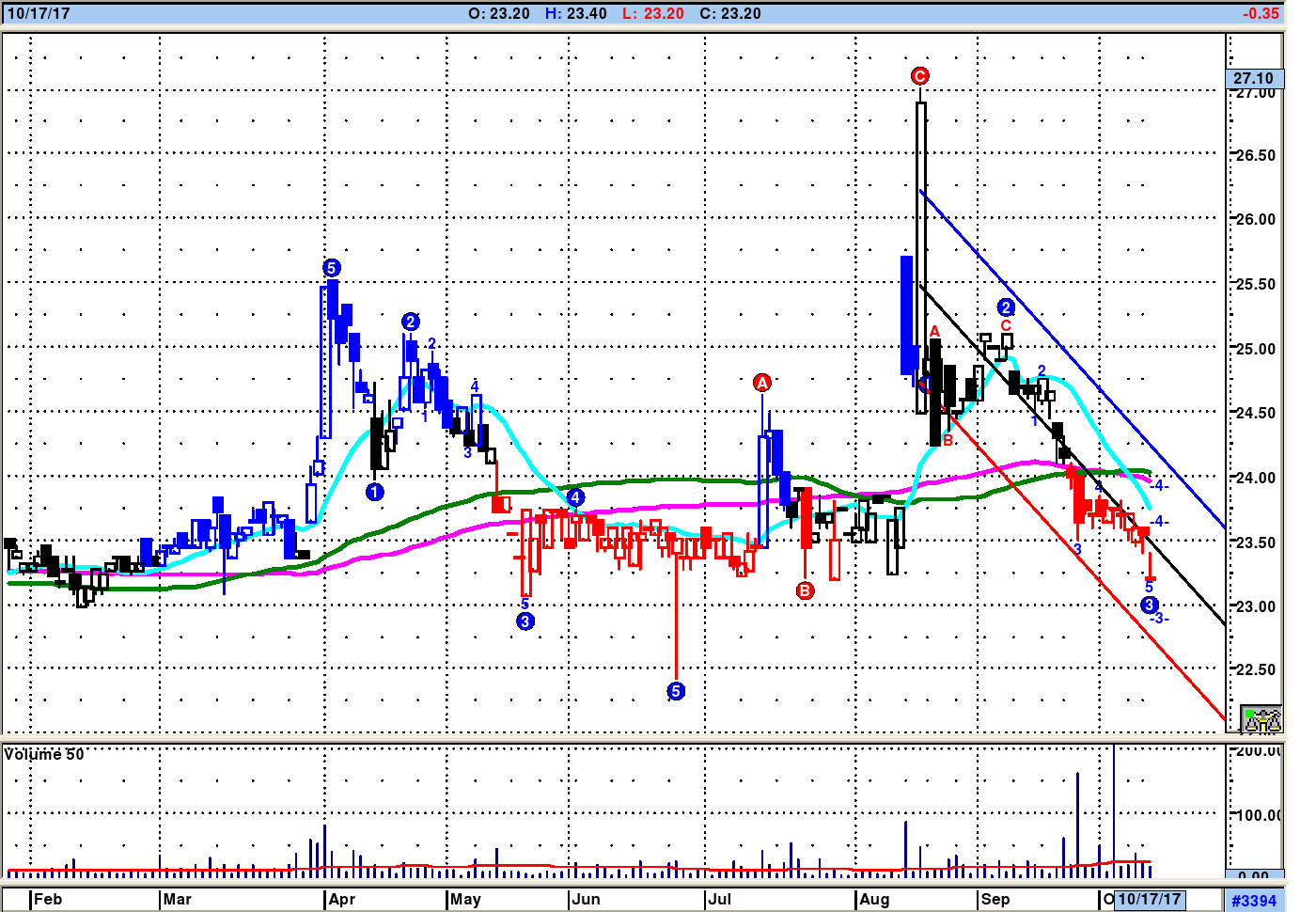Click the balance scale icon on price axis
Image resolution: width=1316 pixels, height=912 pixels.
[1261, 719]
